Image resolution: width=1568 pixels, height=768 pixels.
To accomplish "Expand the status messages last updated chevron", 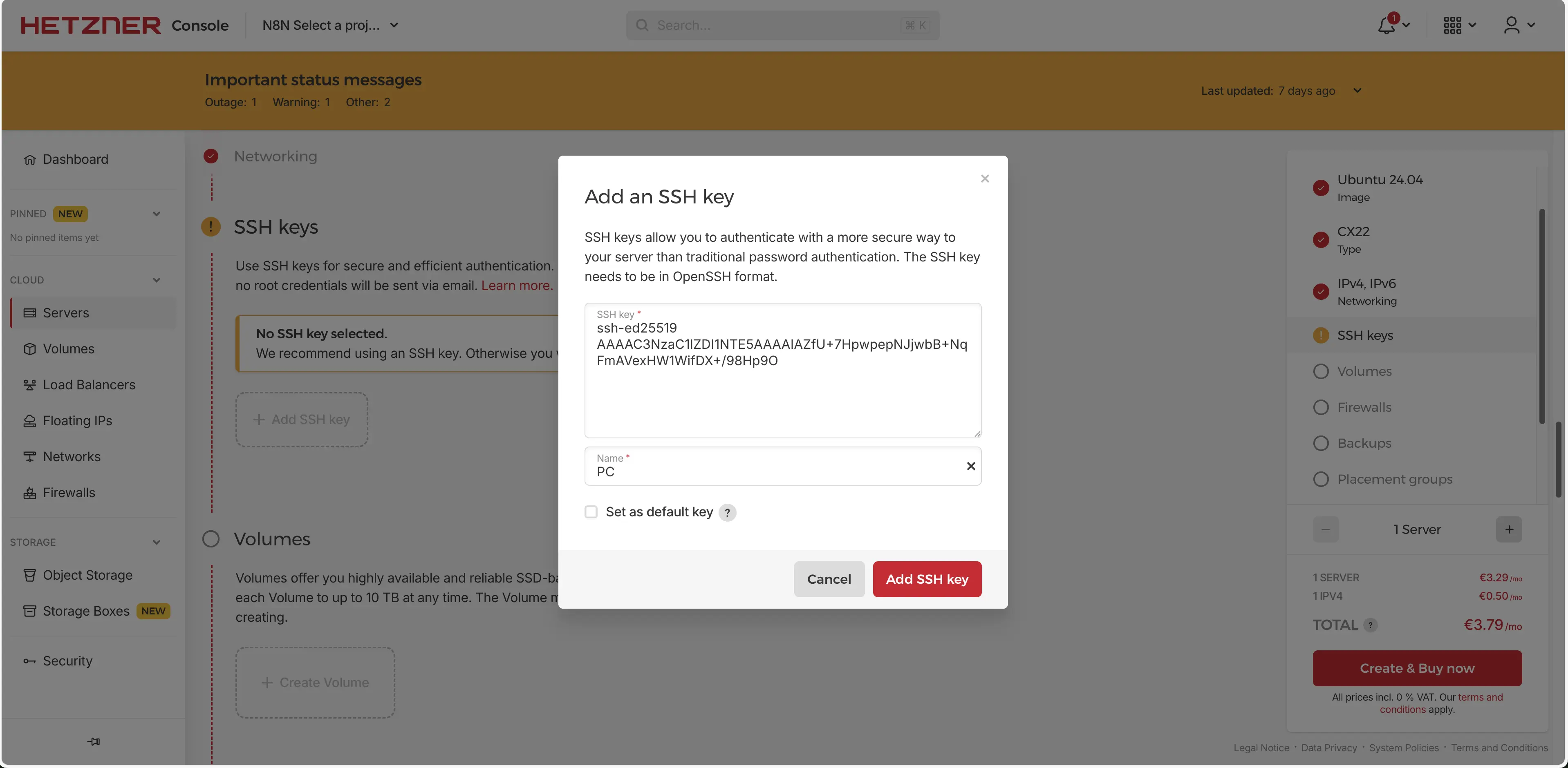I will [x=1357, y=91].
